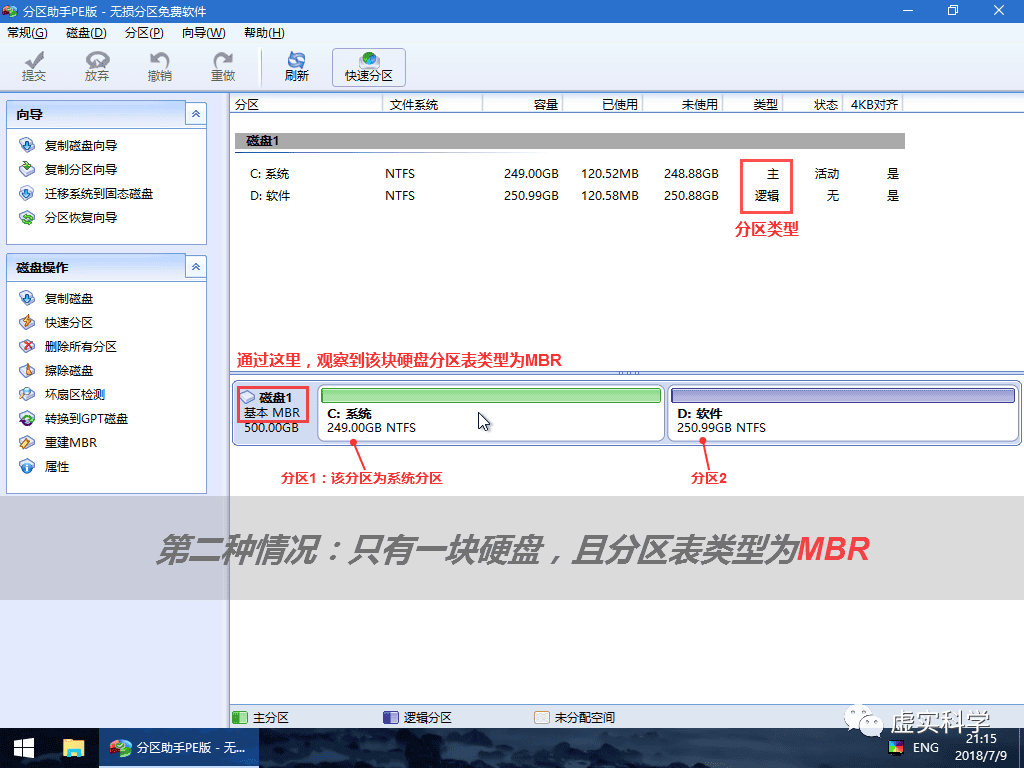This screenshot has width=1024, height=768.
Task: Collapse the 磁盘操作 panel chevron
Action: 196,267
